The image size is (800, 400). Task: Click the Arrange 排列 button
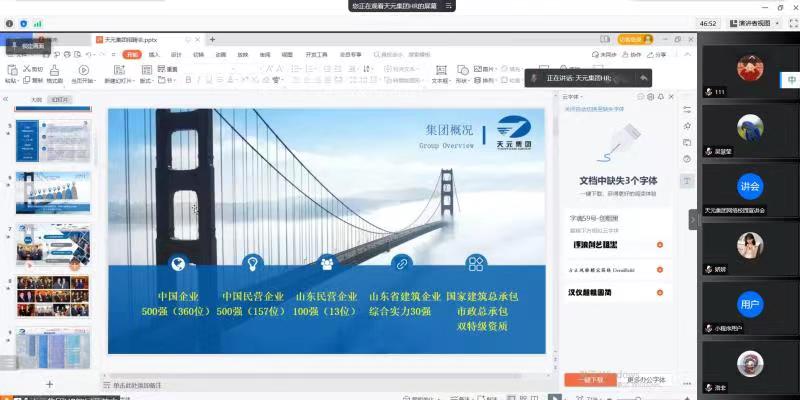[485, 80]
